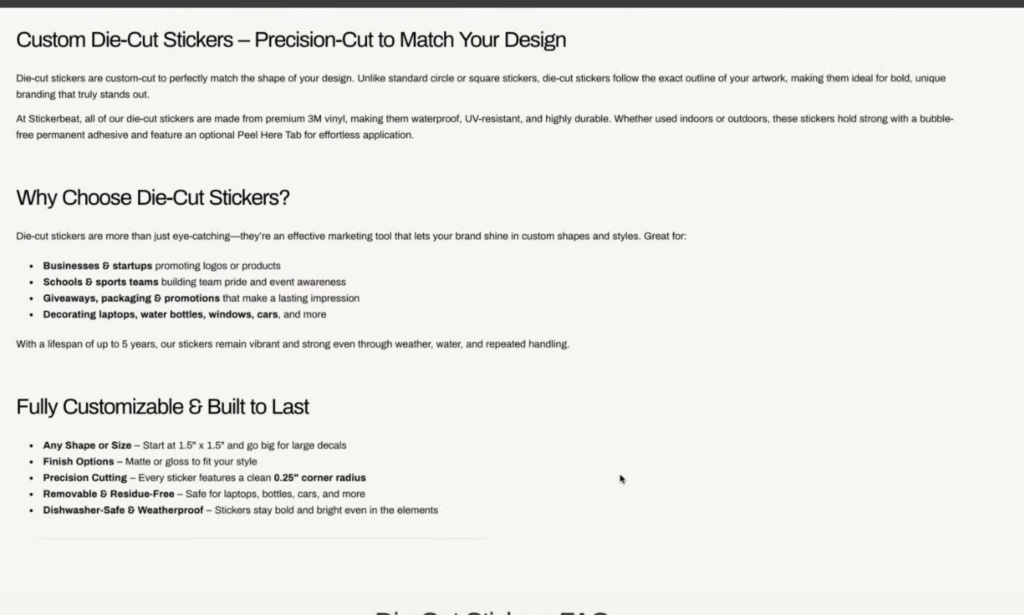
Task: Click the partially visible FAQ heading at bottom
Action: point(491,611)
